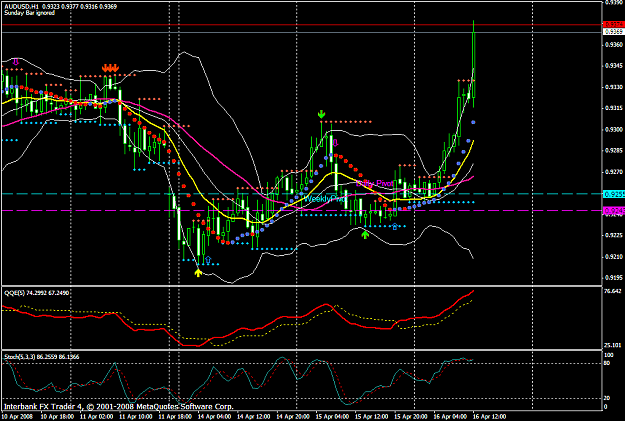Viewport: 625px width, 421px height.
Task: Click the 0.9285 price axis value
Action: tap(614, 151)
